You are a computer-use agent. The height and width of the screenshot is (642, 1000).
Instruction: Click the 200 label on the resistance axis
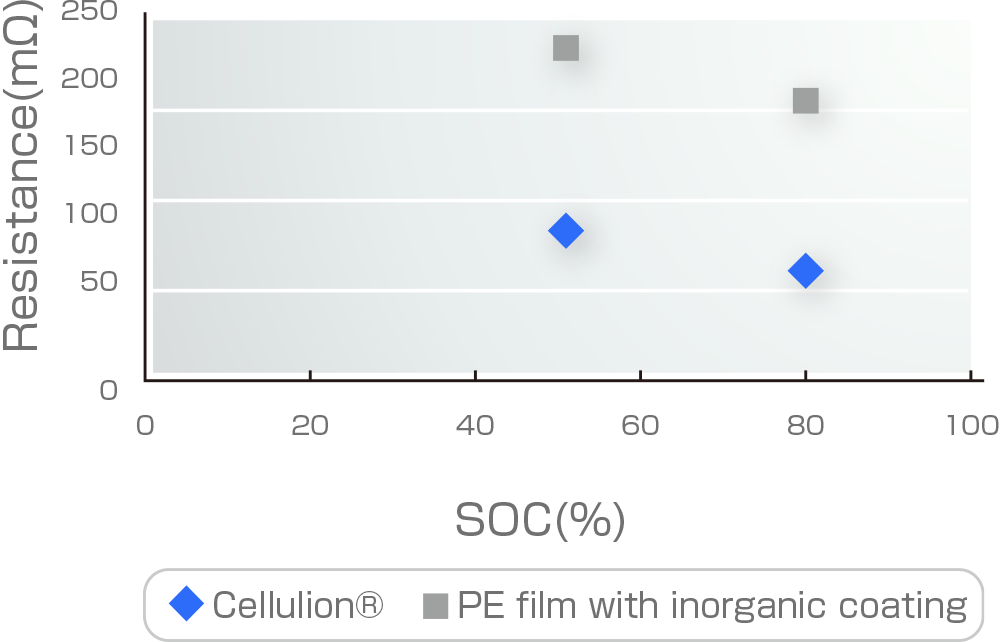tap(89, 78)
